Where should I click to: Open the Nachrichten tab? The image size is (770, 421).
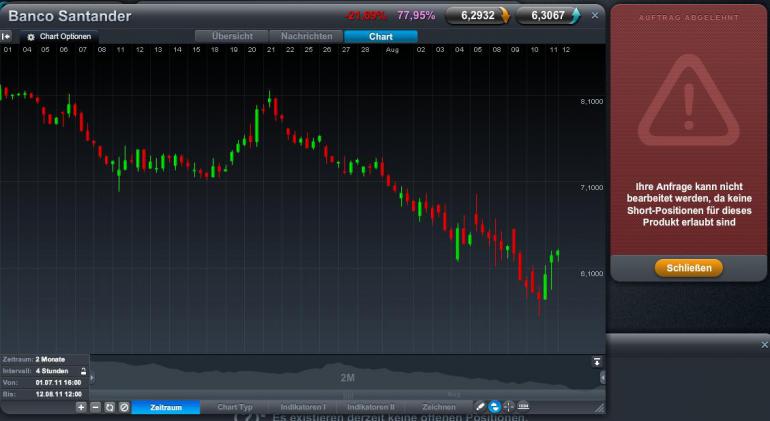point(306,36)
